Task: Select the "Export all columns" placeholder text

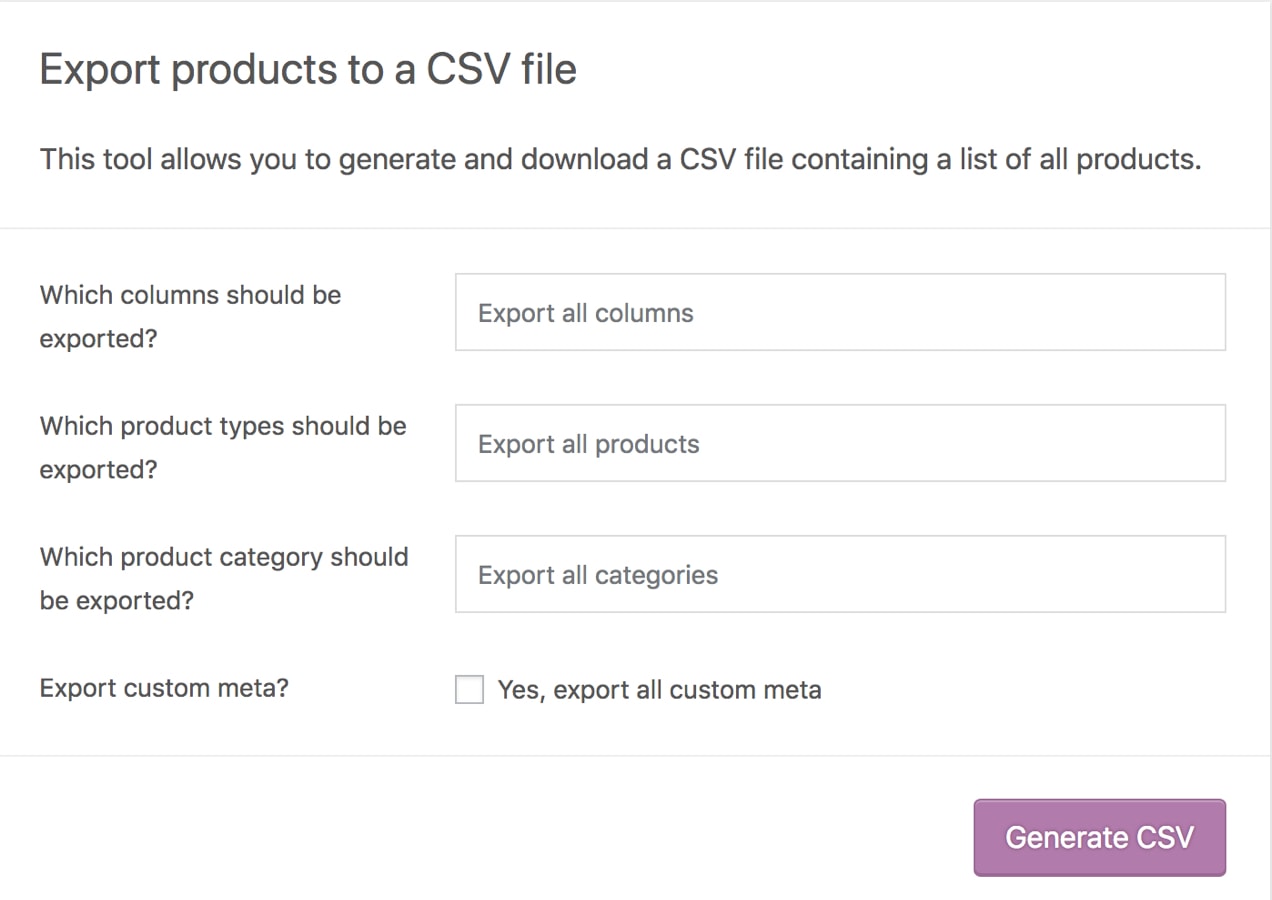Action: click(586, 313)
